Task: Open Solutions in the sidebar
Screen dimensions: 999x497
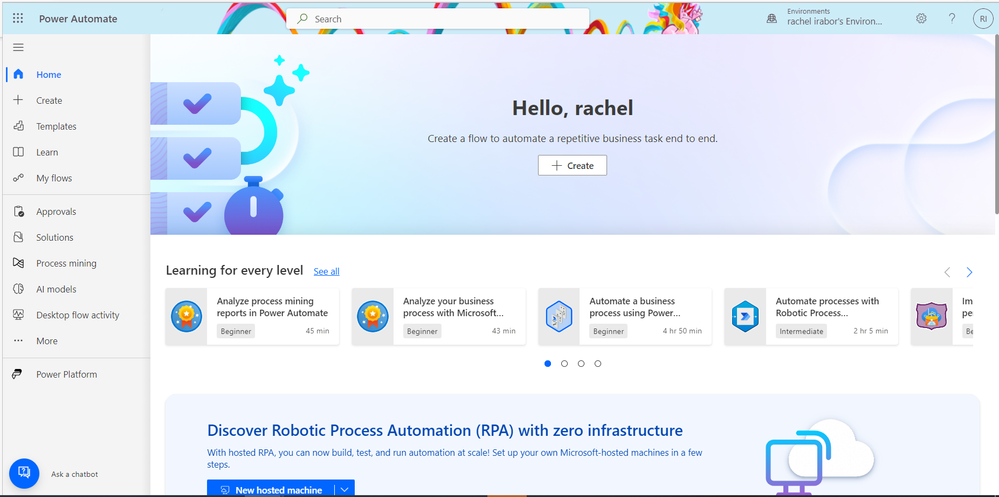Action: tap(55, 237)
